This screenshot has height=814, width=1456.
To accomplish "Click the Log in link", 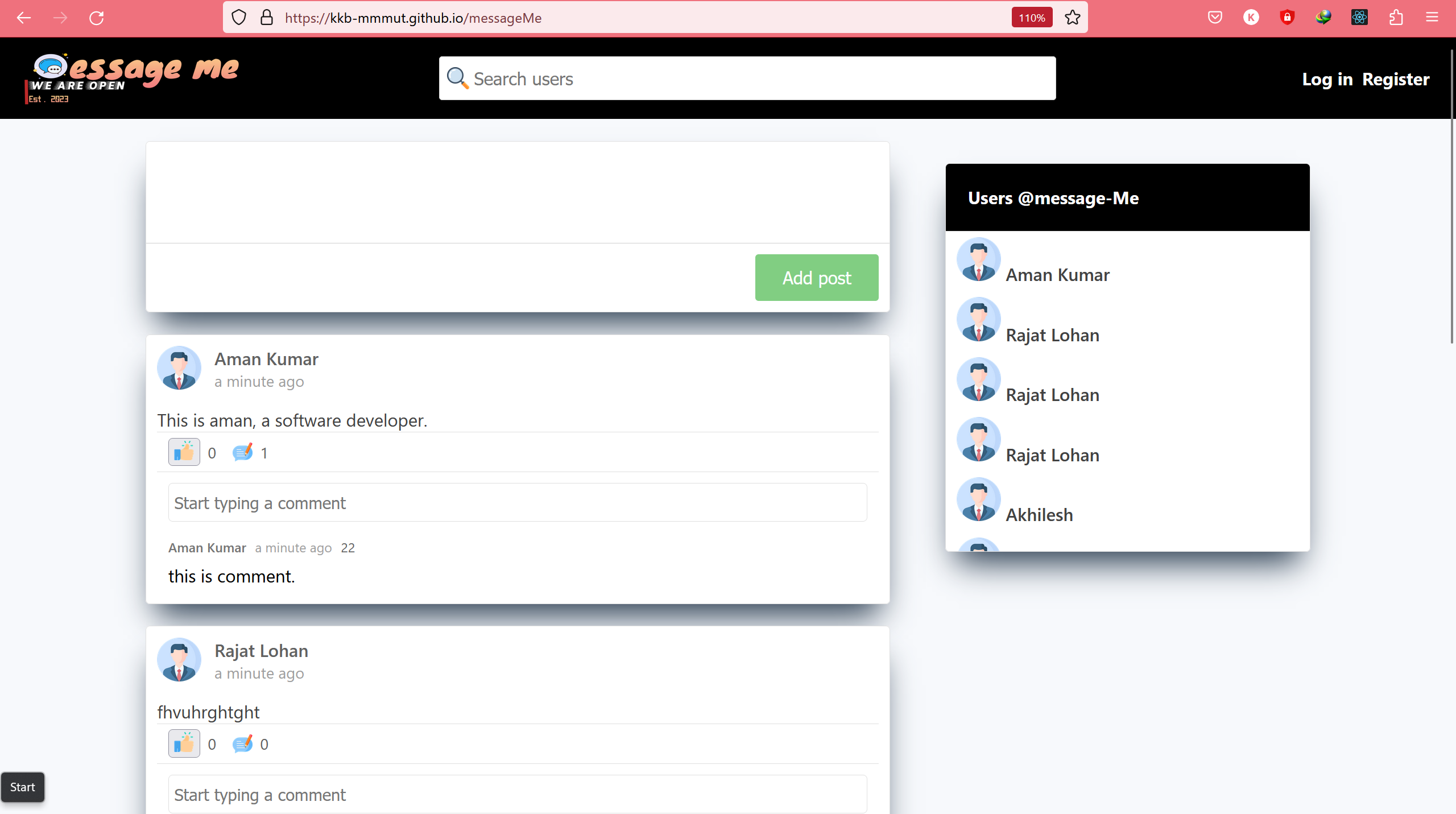I will point(1327,79).
